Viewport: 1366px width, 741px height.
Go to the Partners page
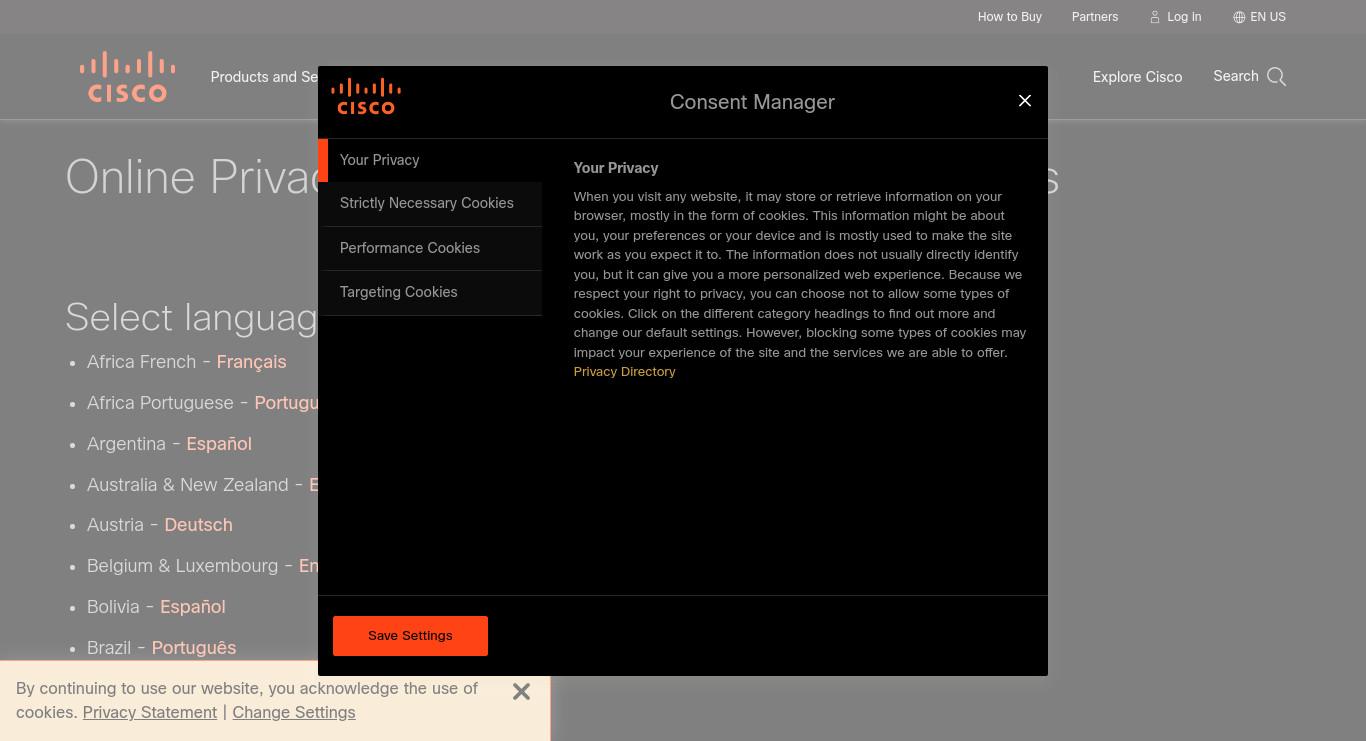(x=1095, y=17)
